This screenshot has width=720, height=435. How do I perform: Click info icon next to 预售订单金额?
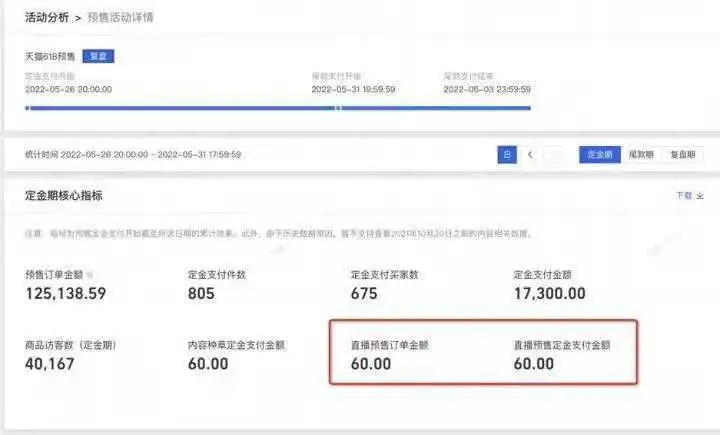(90, 275)
